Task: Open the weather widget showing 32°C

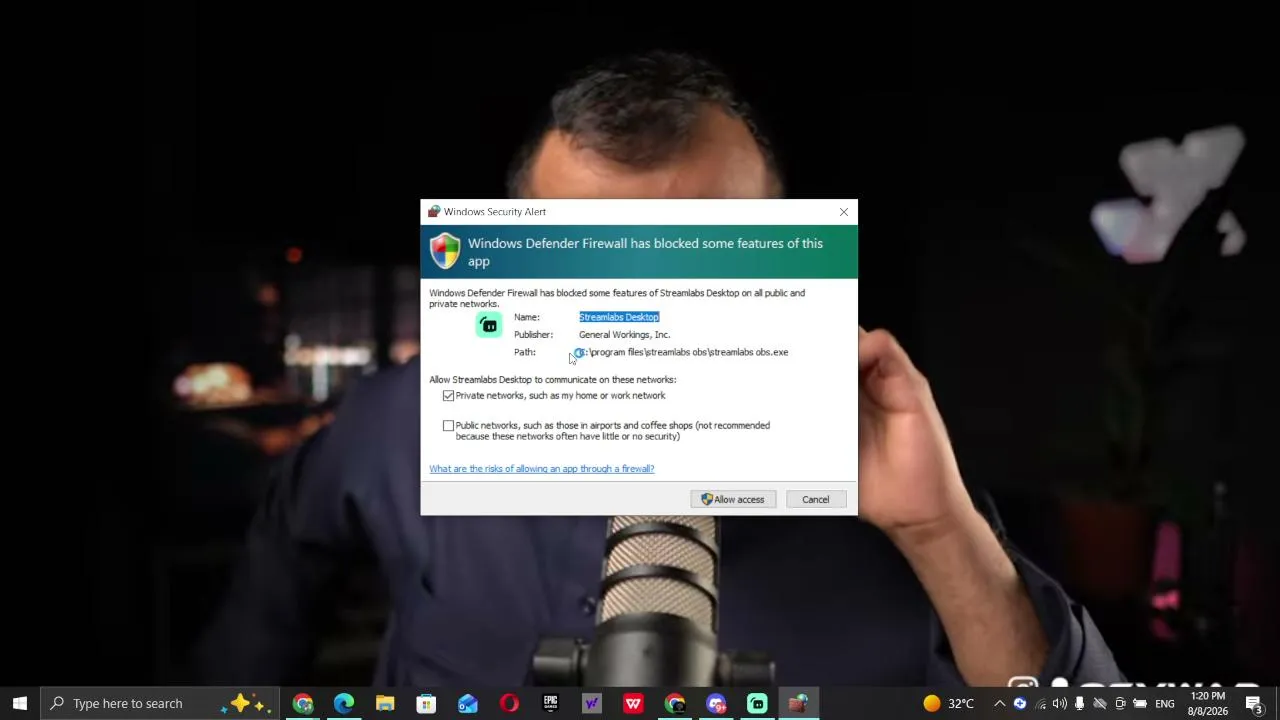Action: pos(948,703)
